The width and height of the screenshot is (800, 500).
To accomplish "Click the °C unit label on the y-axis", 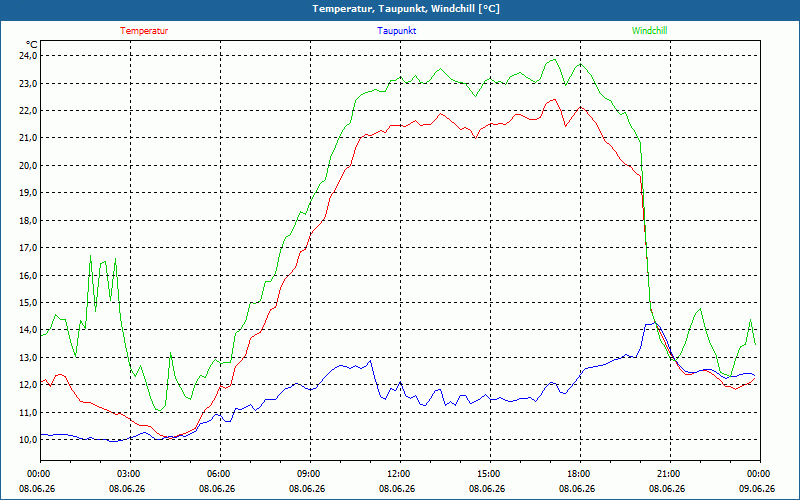I will point(32,45).
